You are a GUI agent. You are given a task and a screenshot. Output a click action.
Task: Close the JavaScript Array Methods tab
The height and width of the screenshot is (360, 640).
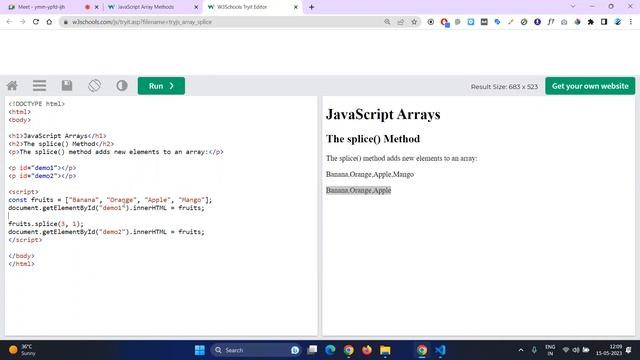click(196, 7)
